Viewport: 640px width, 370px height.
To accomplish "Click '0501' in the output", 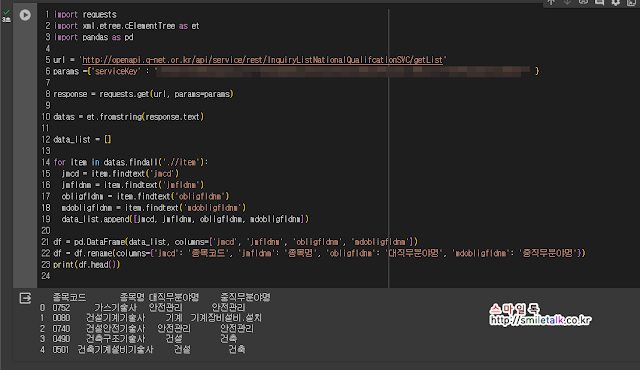I will coord(61,350).
